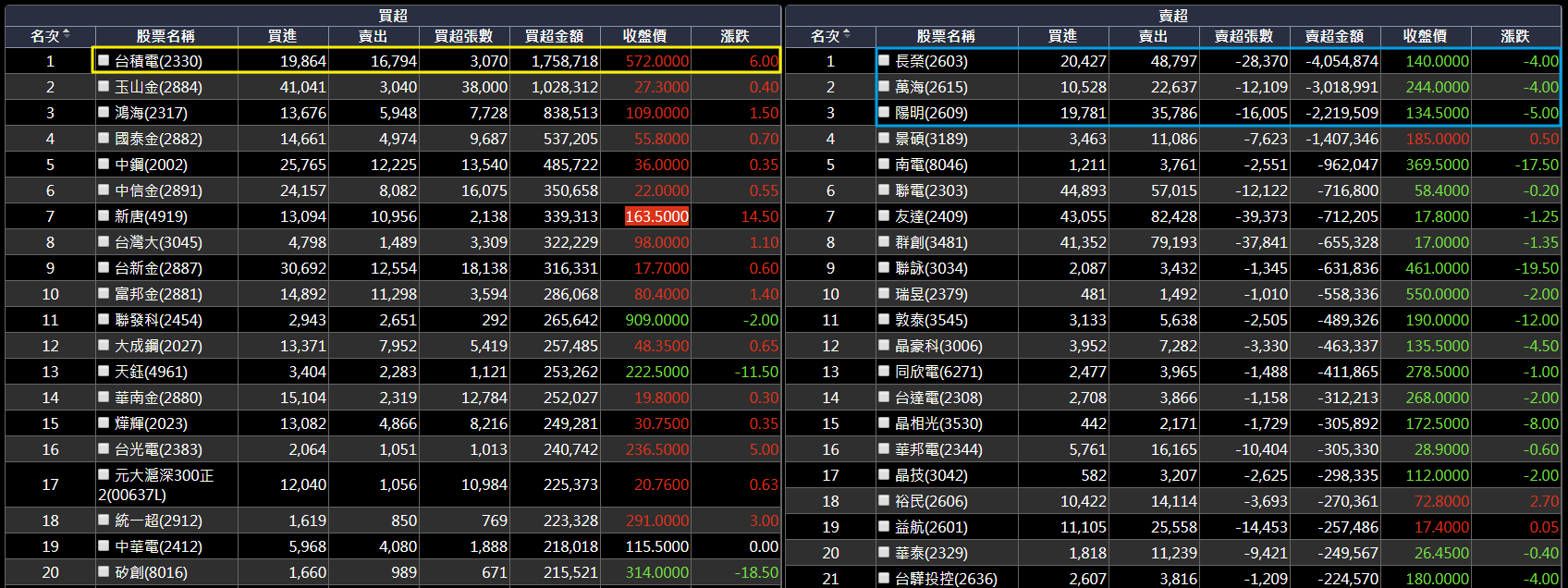Check the box for 台積電(2330)

click(x=104, y=60)
